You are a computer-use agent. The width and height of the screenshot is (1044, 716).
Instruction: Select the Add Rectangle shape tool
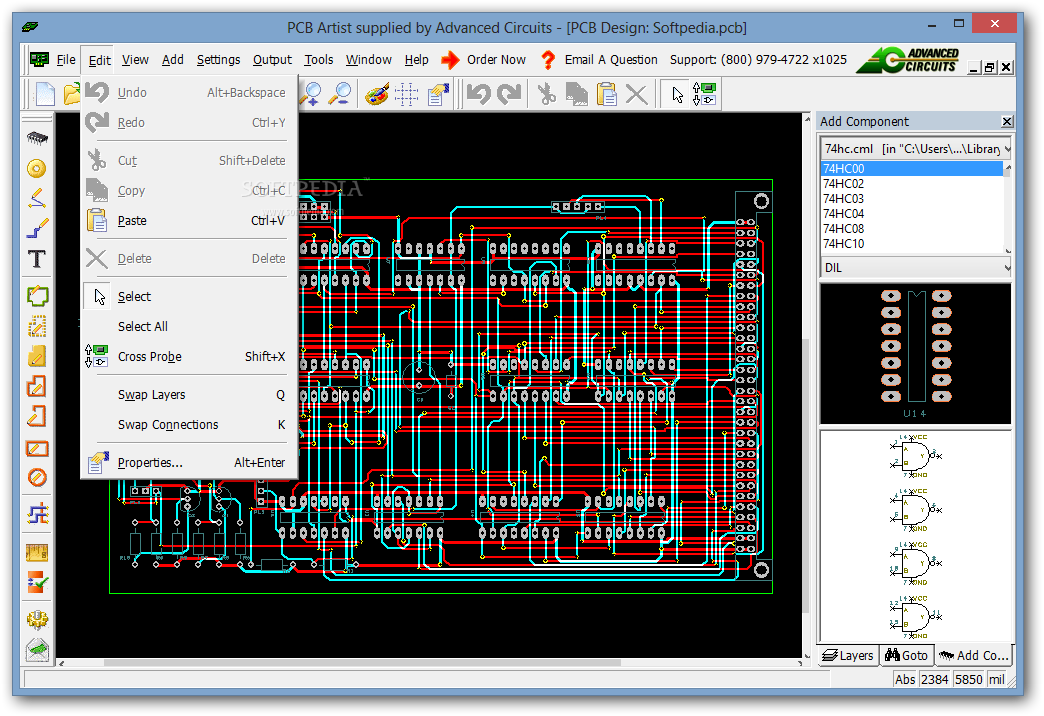[x=37, y=448]
